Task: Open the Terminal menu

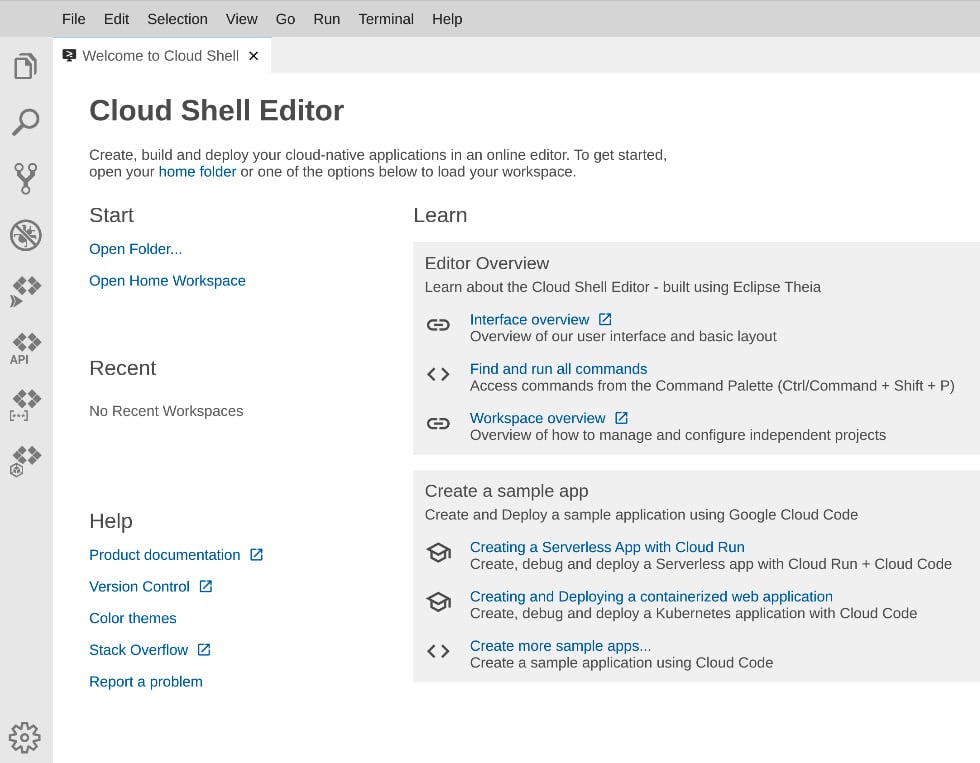Action: [x=386, y=19]
